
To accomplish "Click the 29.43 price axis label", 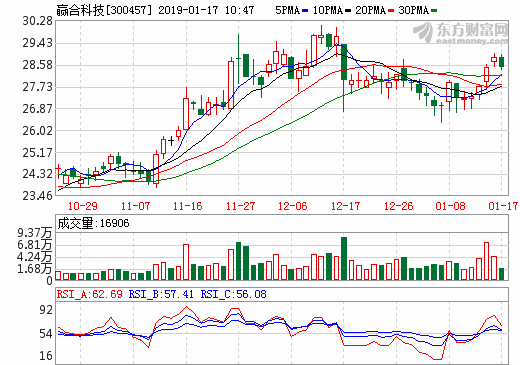I will [x=38, y=43].
